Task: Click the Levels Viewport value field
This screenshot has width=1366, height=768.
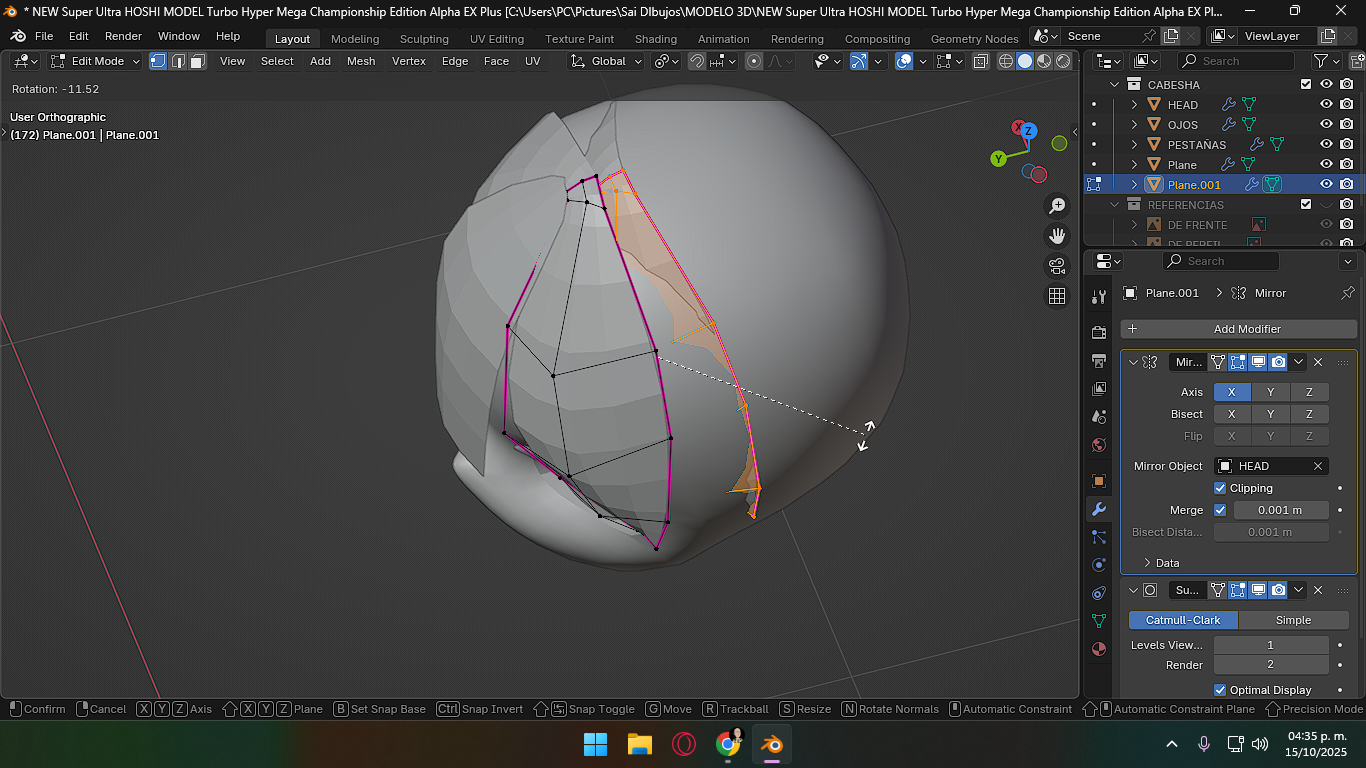Action: click(1270, 645)
